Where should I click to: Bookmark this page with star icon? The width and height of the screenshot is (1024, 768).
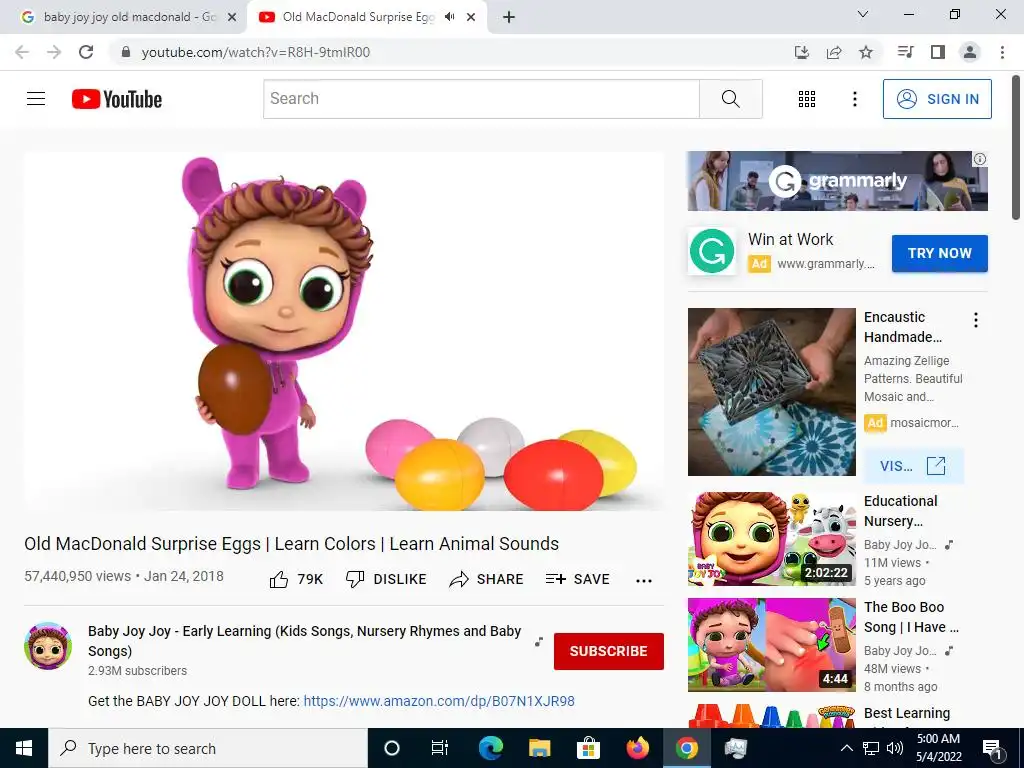coord(866,52)
